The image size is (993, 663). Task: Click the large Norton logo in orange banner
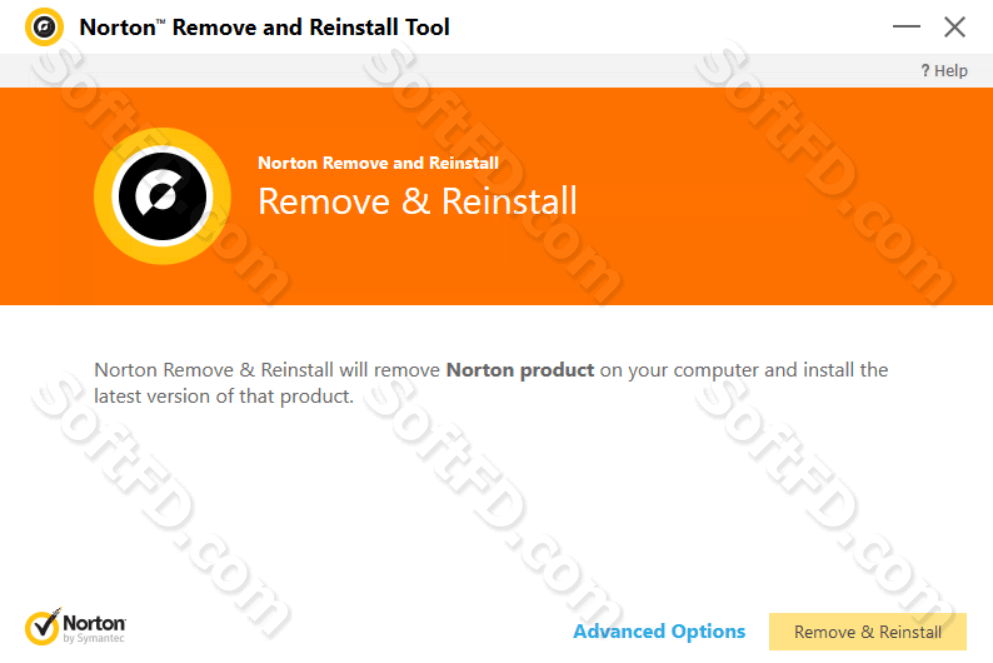pyautogui.click(x=162, y=196)
